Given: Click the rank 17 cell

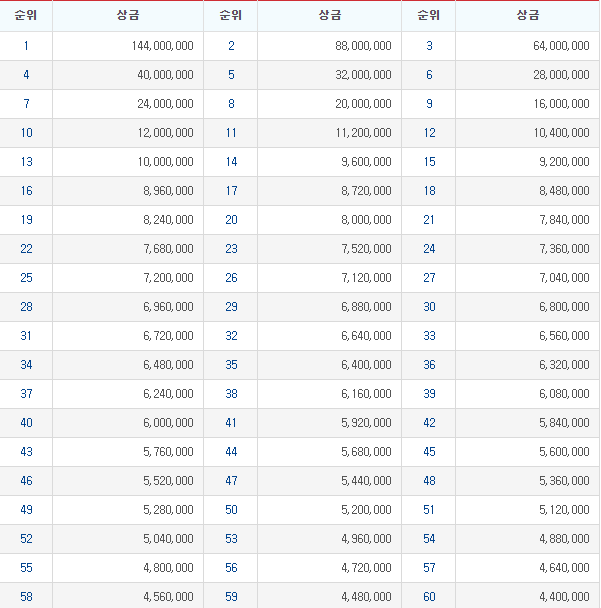Looking at the screenshot, I should [x=231, y=191].
